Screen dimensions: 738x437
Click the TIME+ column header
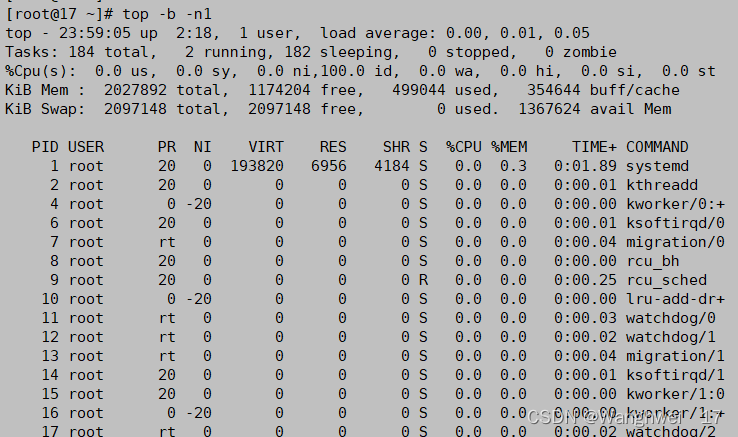coord(594,147)
